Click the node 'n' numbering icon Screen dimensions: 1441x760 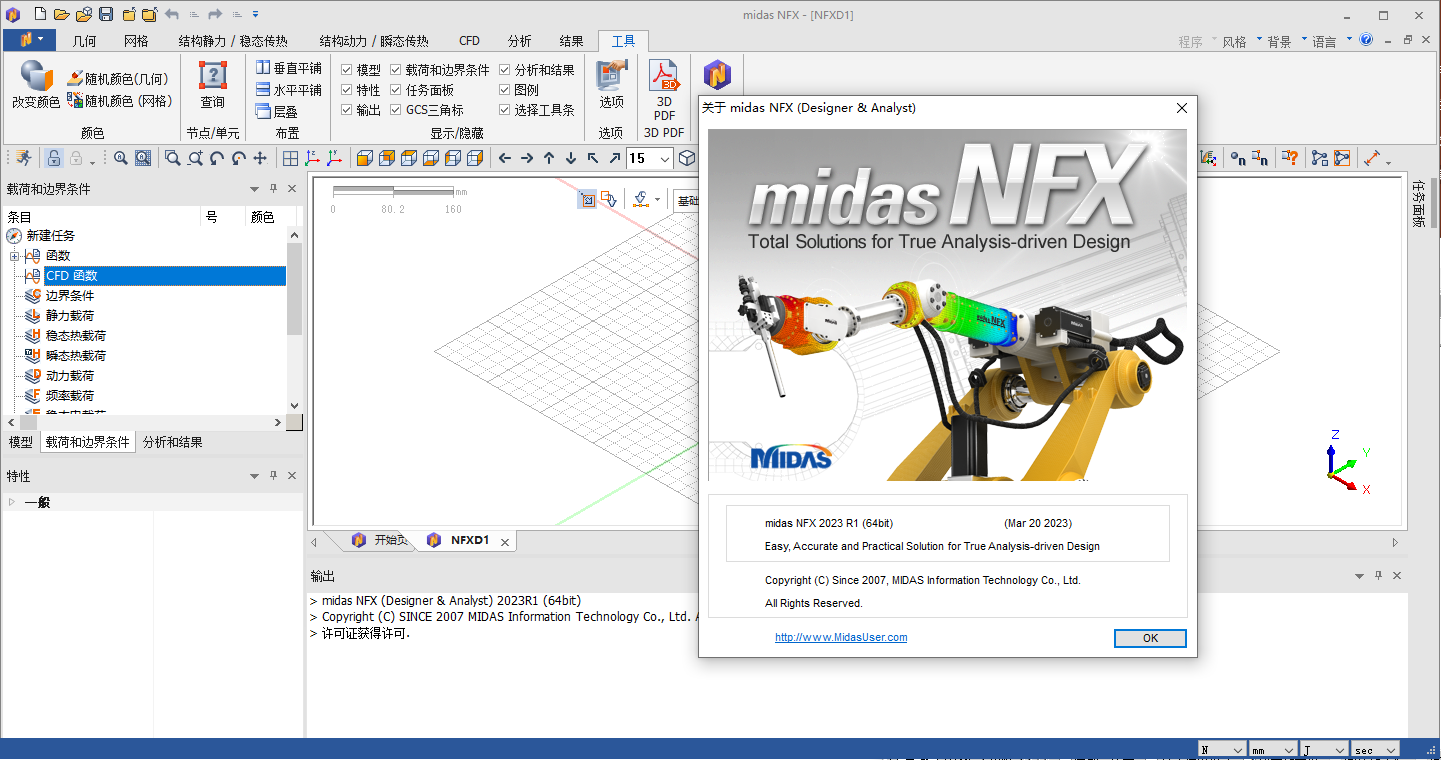pyautogui.click(x=1238, y=158)
